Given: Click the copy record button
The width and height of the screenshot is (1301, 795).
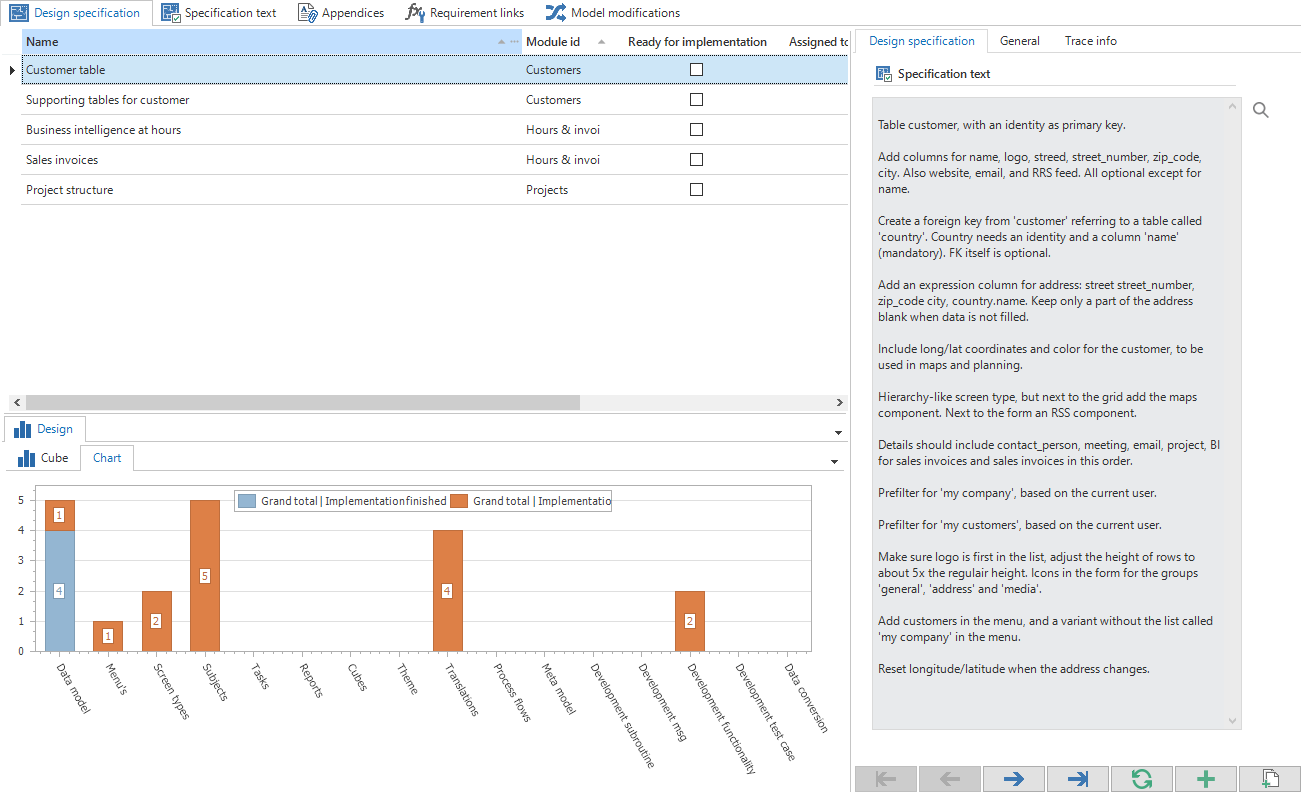Looking at the screenshot, I should tap(1269, 779).
